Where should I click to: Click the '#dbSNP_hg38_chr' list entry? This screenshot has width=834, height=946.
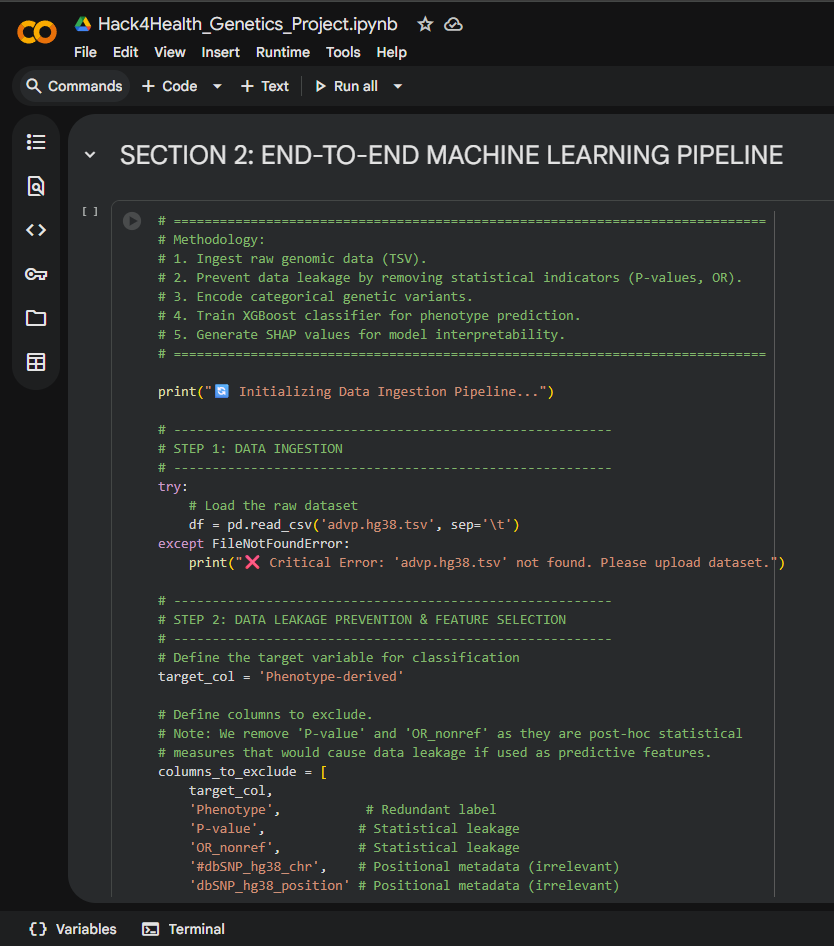258,866
